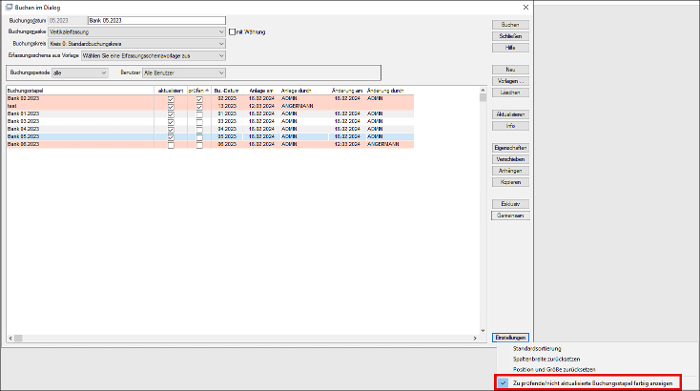Image resolution: width=700 pixels, height=391 pixels.
Task: Click the Einstellungen button
Action: tap(510, 338)
